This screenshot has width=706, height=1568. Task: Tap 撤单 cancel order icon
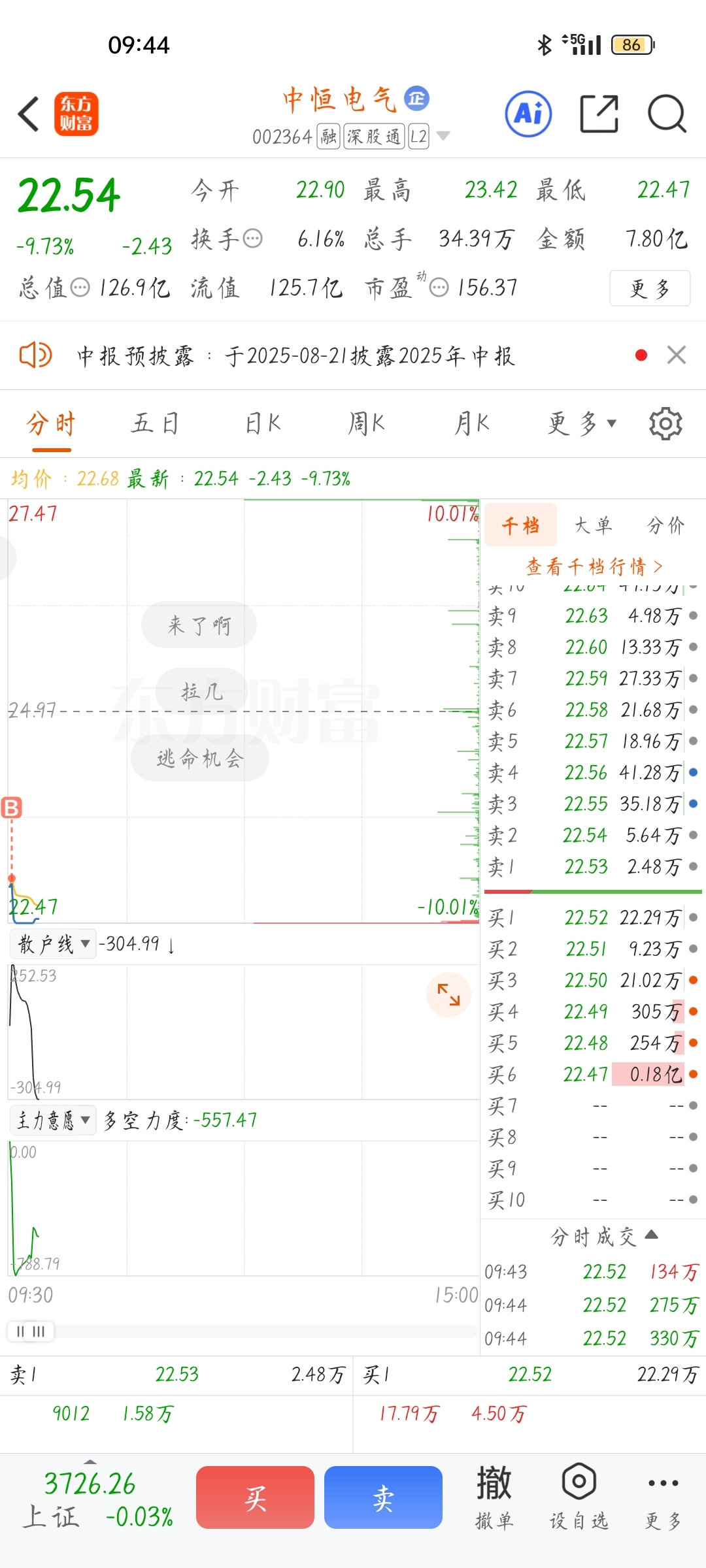click(494, 1497)
